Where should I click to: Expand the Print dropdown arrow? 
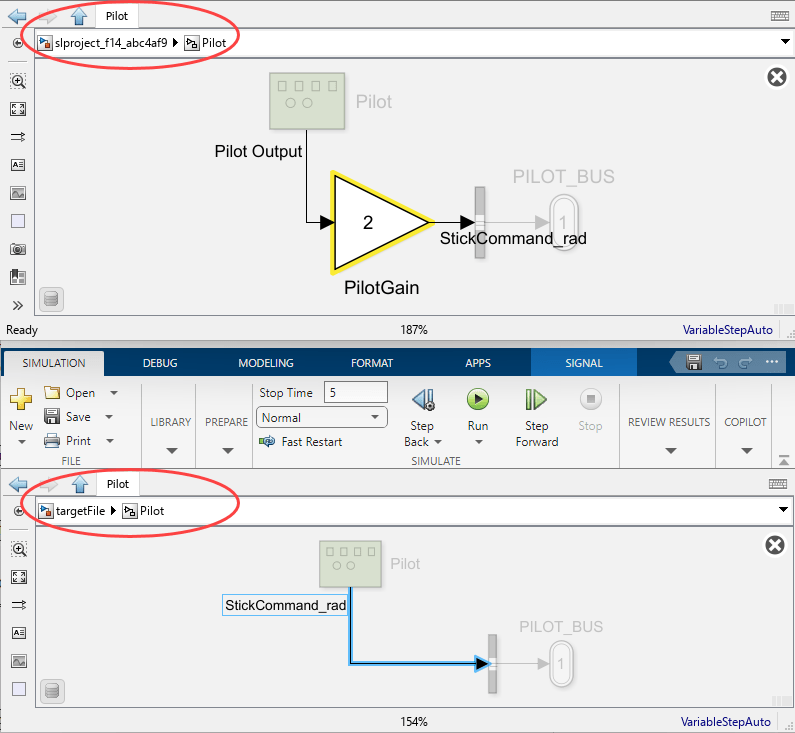tap(110, 441)
